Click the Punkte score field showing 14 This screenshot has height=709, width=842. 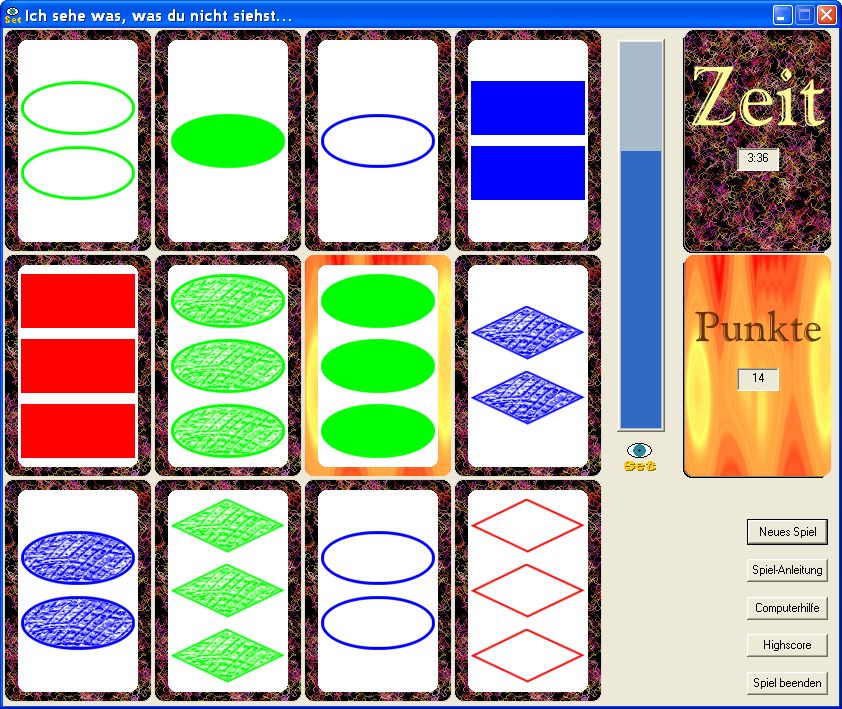coord(758,379)
